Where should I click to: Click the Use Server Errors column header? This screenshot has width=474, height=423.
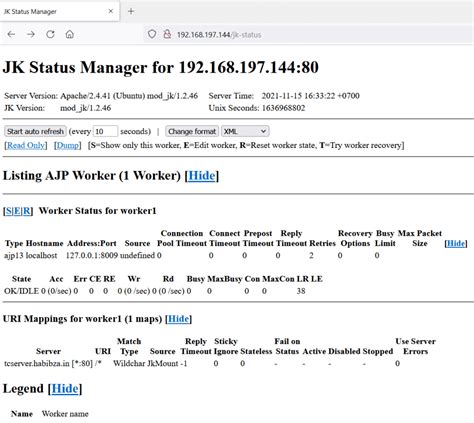point(415,346)
